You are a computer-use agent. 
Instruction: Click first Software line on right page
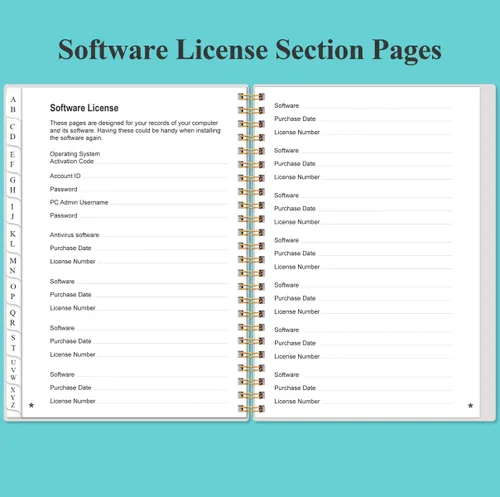pos(363,106)
